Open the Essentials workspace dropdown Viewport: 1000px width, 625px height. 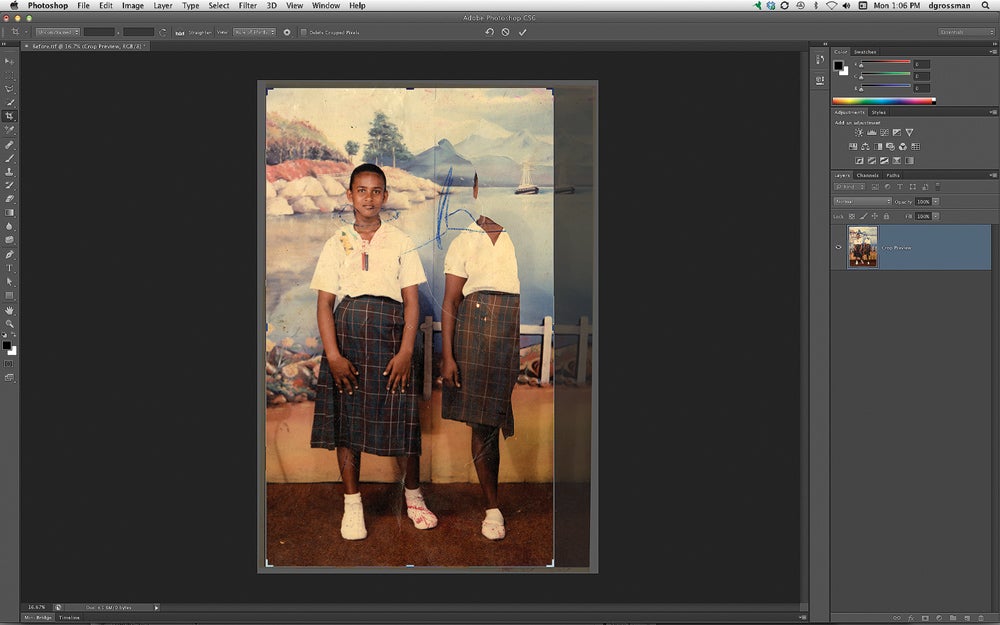(966, 32)
